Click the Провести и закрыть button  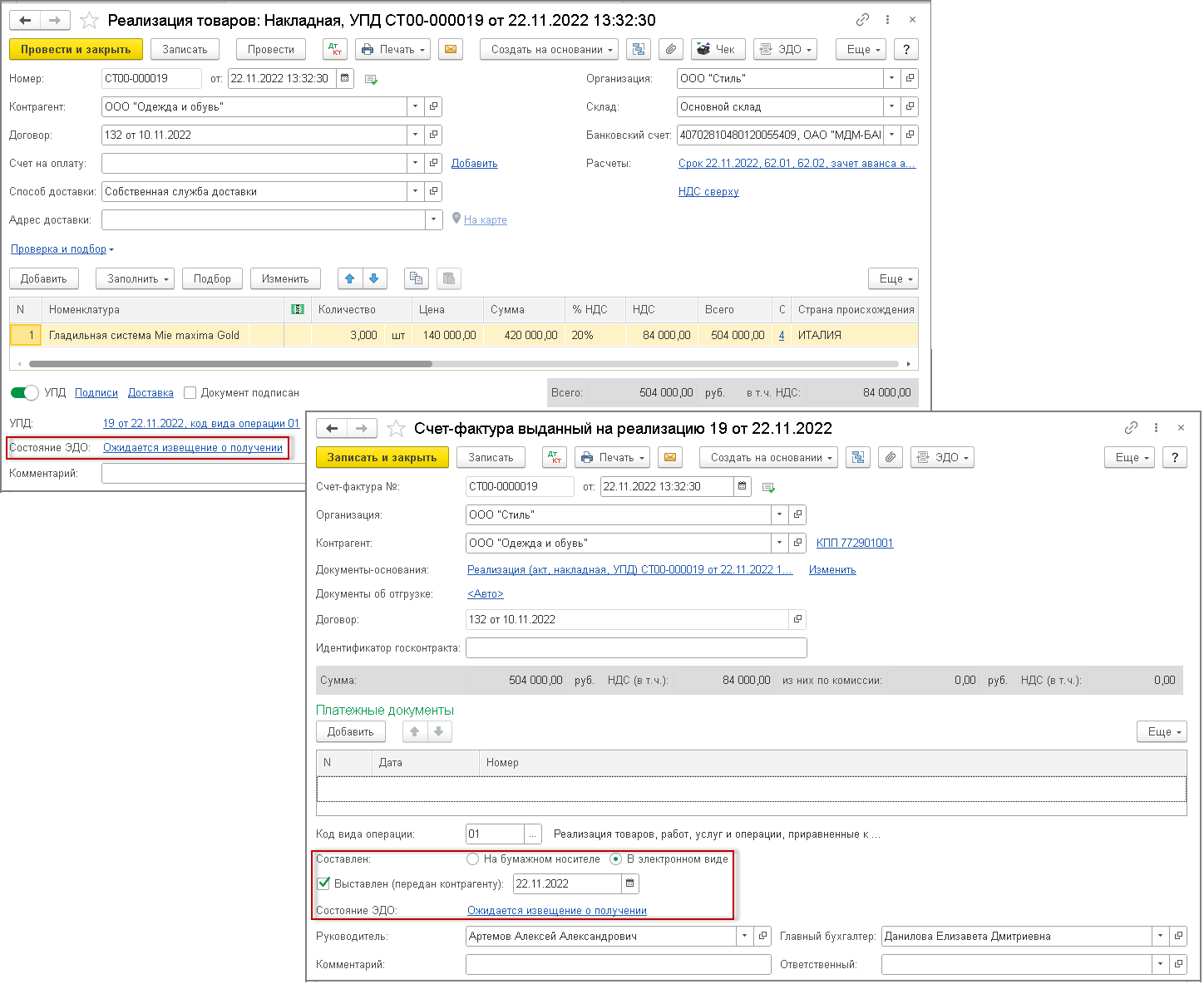click(76, 49)
